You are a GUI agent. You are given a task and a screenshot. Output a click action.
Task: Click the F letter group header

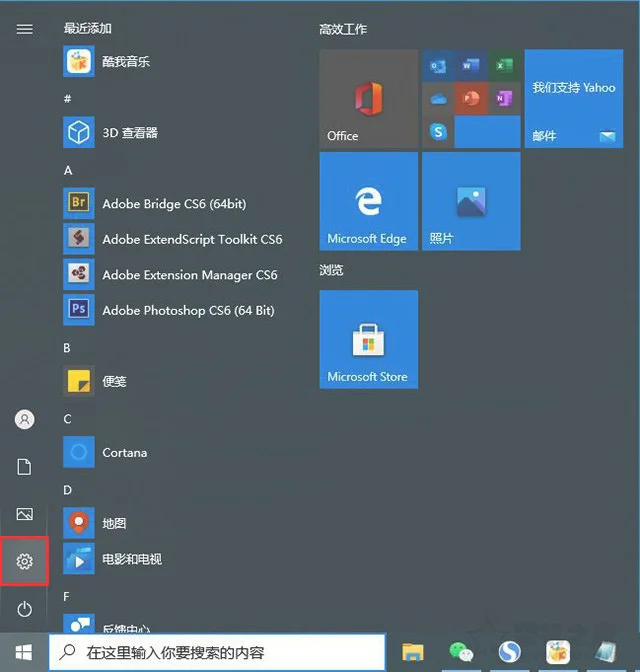(66, 597)
